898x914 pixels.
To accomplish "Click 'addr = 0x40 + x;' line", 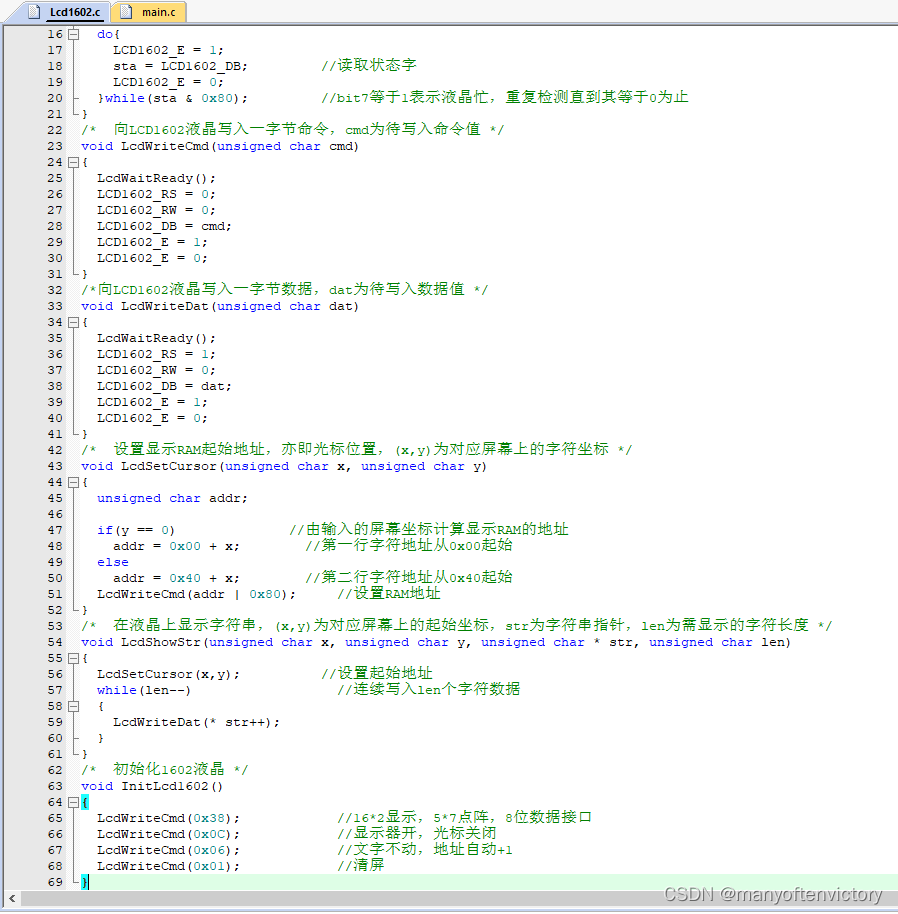I will coord(176,578).
